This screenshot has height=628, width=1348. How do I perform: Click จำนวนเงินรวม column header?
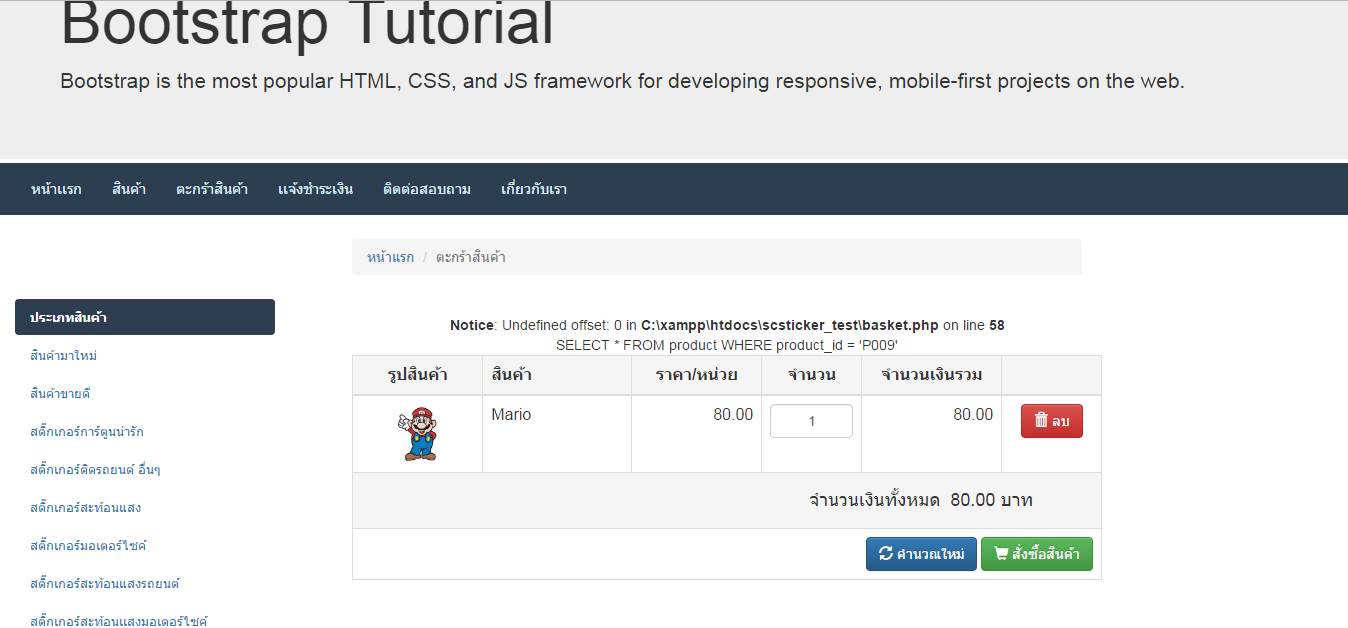tap(931, 375)
